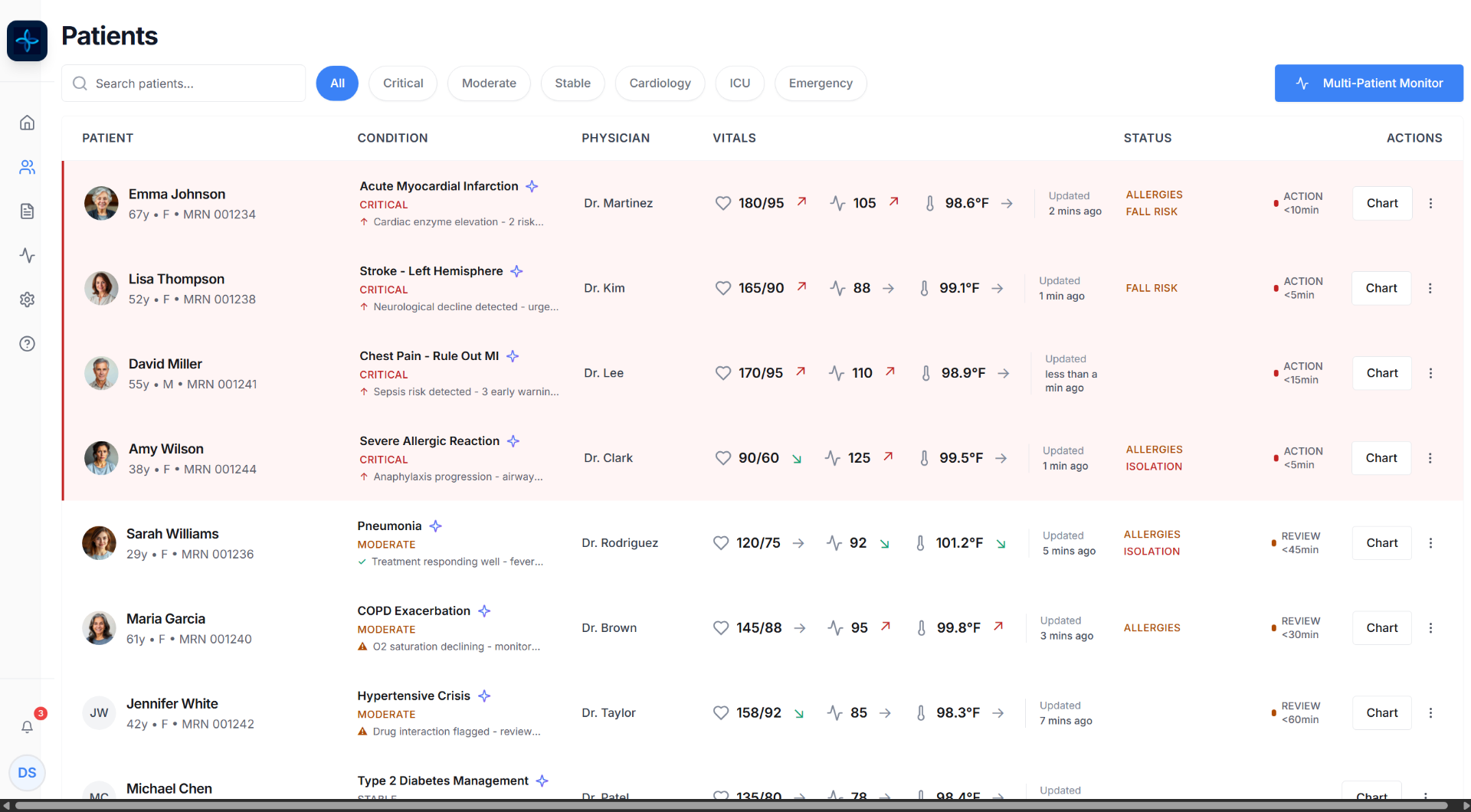Screen dimensions: 1471x812
Task: Open the Help question mark icon
Action: click(x=27, y=344)
